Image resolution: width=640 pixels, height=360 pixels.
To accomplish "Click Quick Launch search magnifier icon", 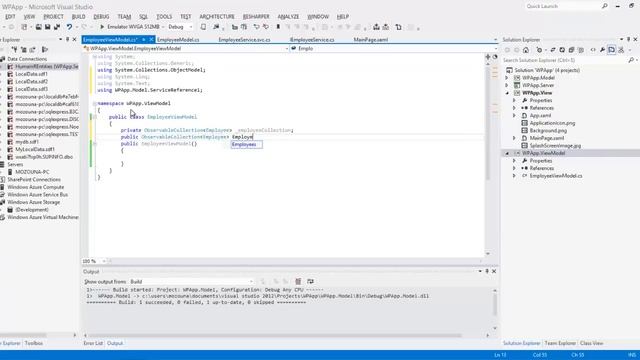I will coord(604,6).
